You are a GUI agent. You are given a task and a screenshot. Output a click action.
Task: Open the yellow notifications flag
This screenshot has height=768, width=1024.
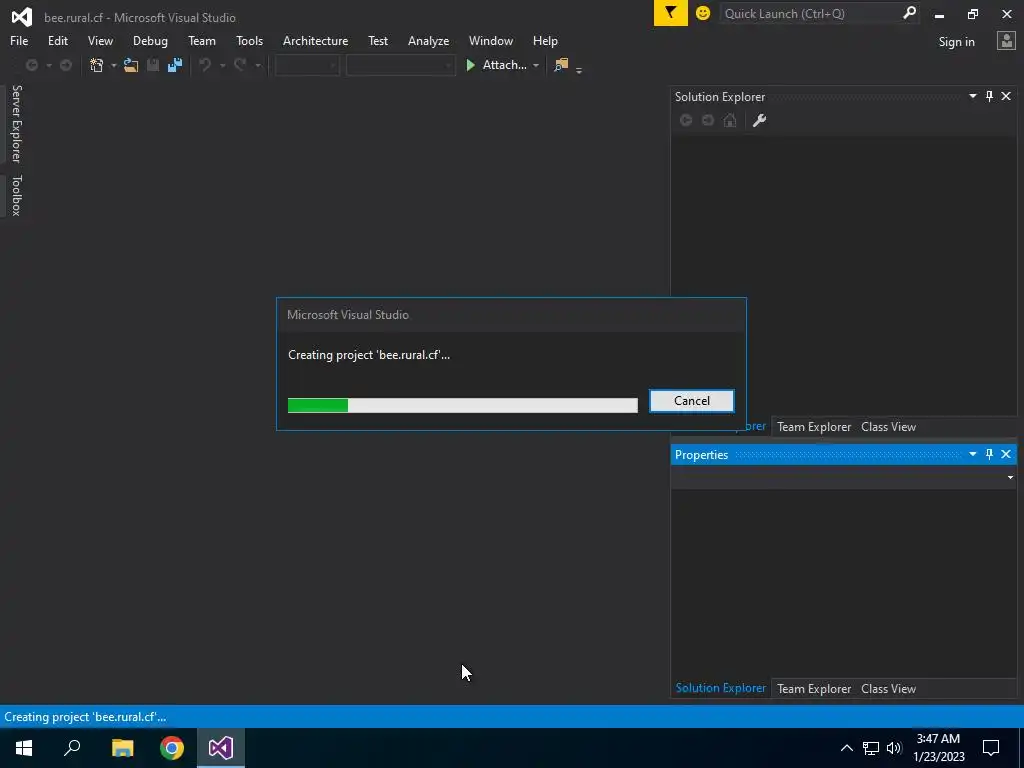coord(671,13)
